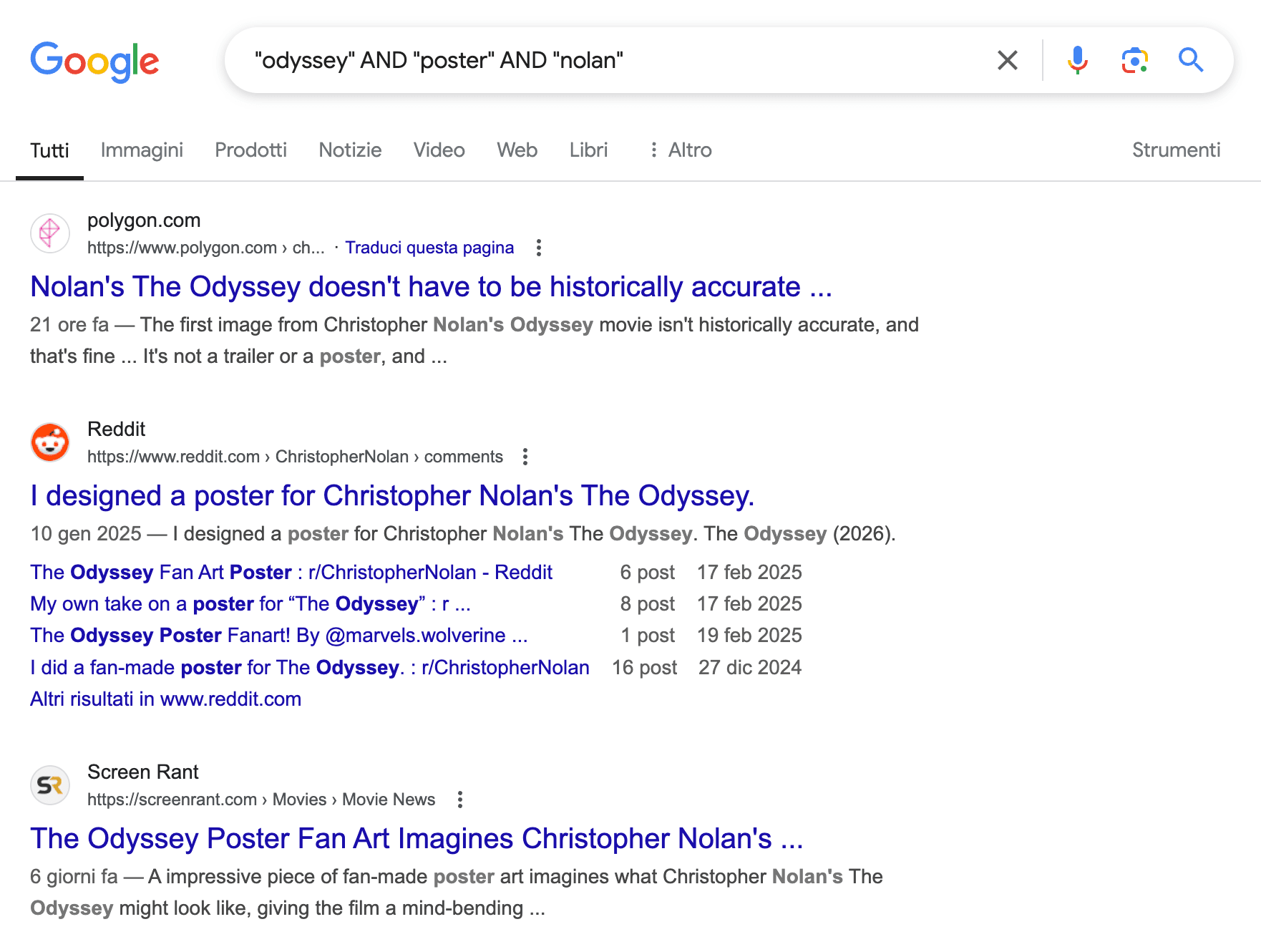Click the '16 post' count text

(644, 668)
